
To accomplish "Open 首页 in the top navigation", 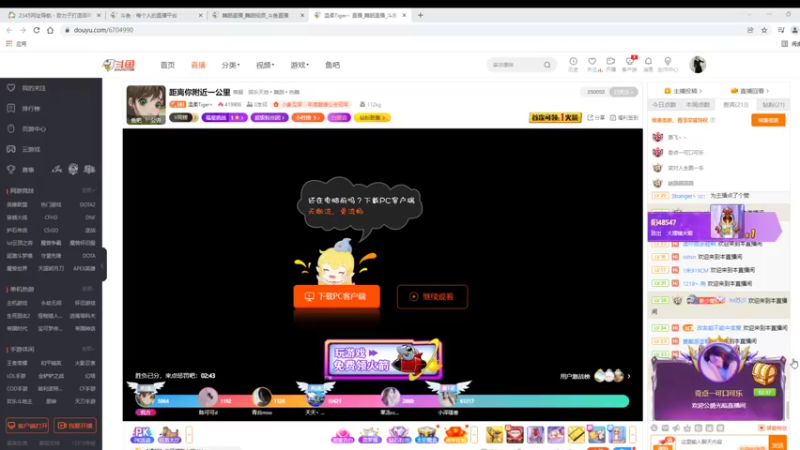I will (167, 65).
